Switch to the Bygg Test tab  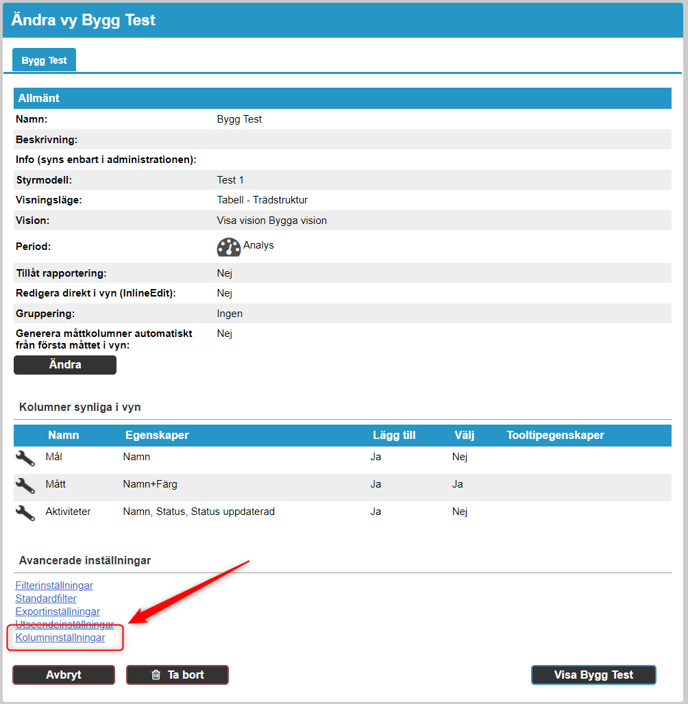[44, 60]
